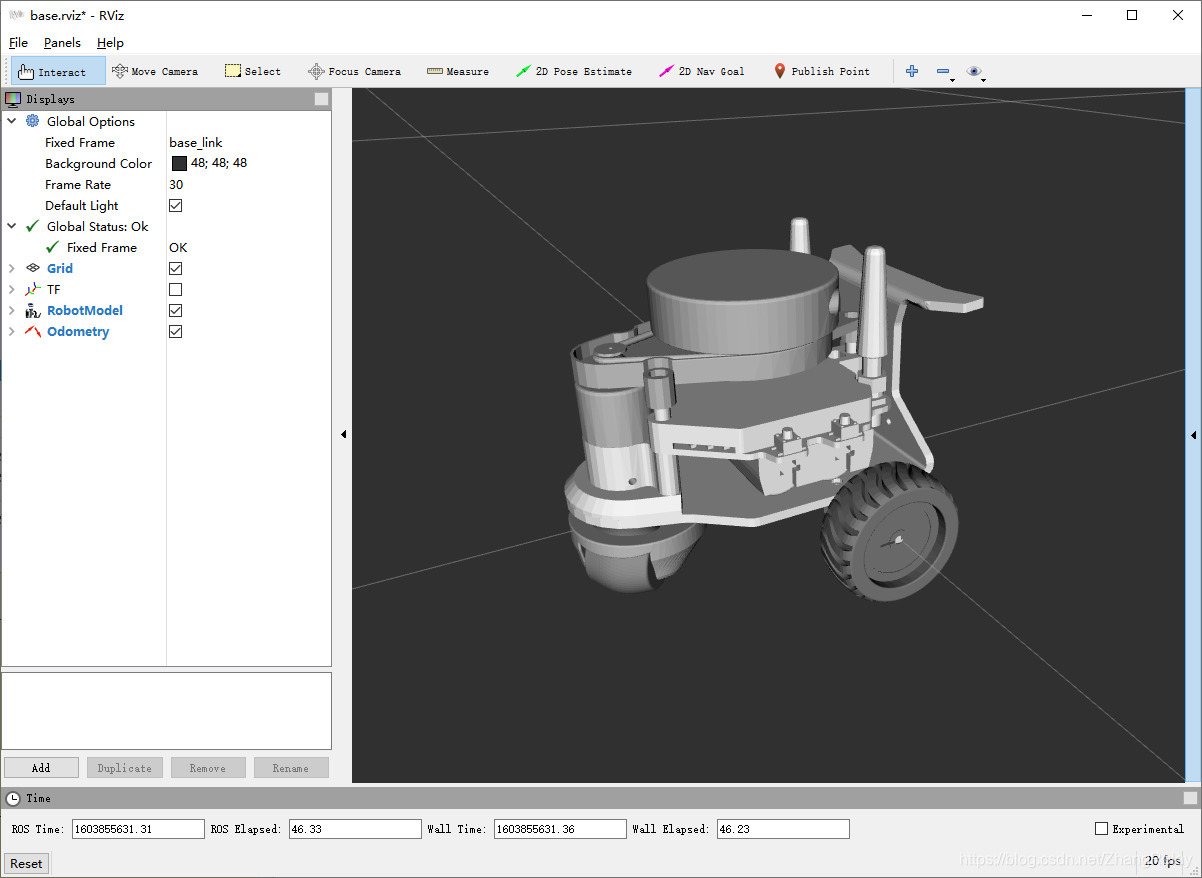Select the Interact tool

(57, 72)
